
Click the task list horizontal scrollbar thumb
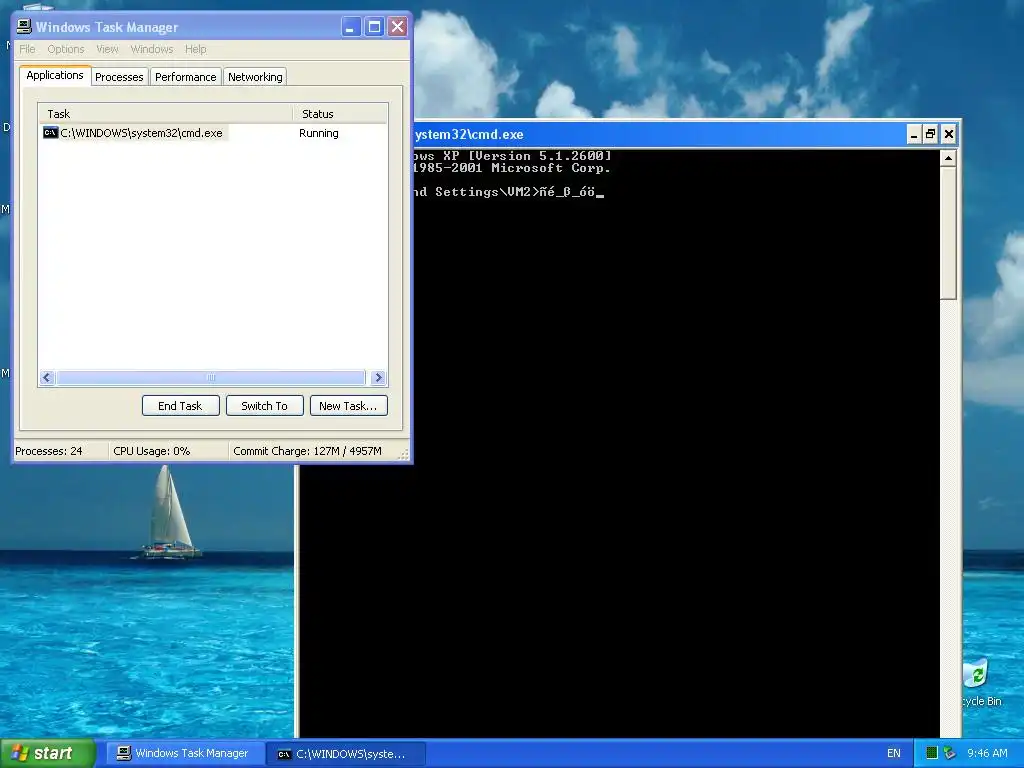tap(210, 377)
